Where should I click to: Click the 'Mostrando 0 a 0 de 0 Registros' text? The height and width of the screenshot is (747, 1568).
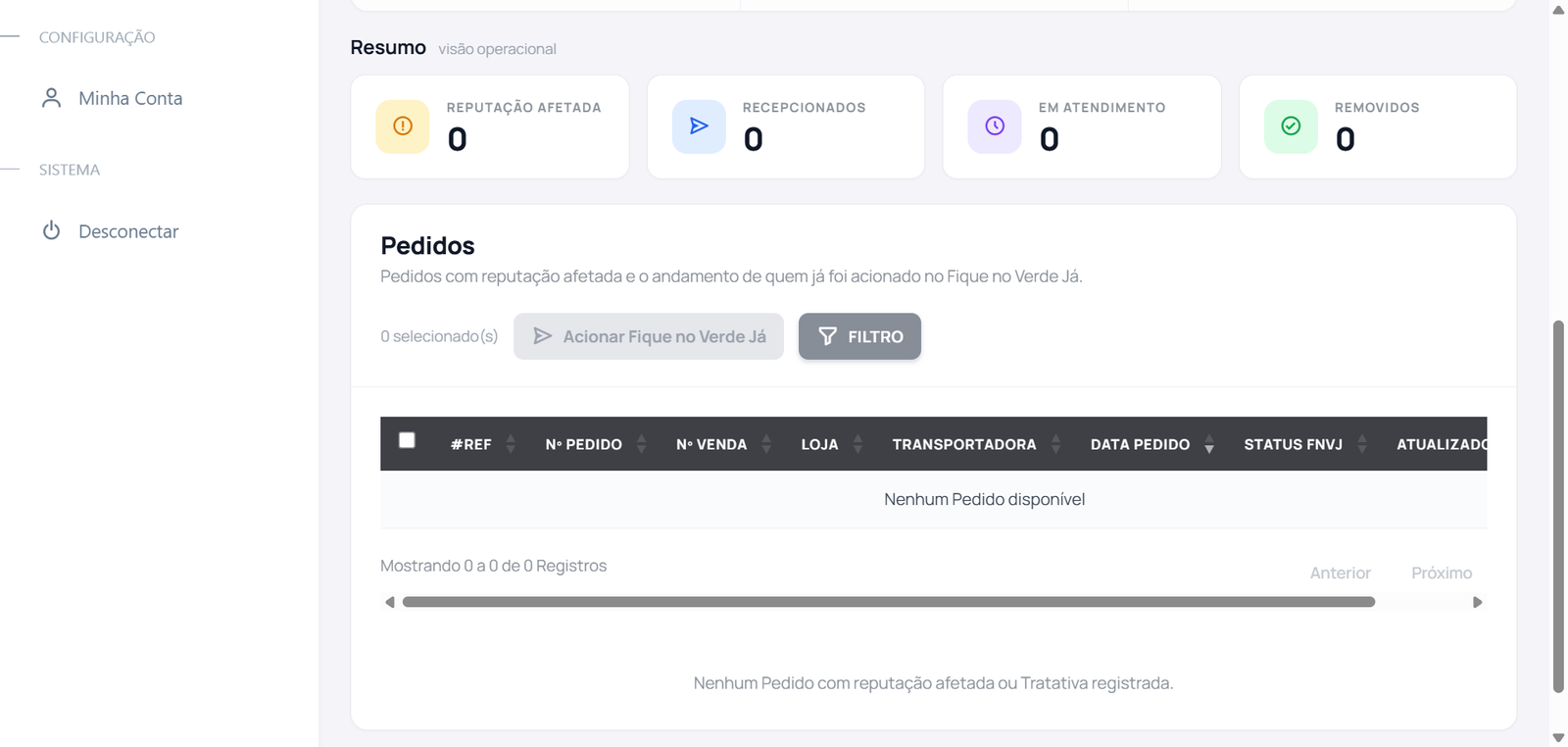click(x=493, y=566)
